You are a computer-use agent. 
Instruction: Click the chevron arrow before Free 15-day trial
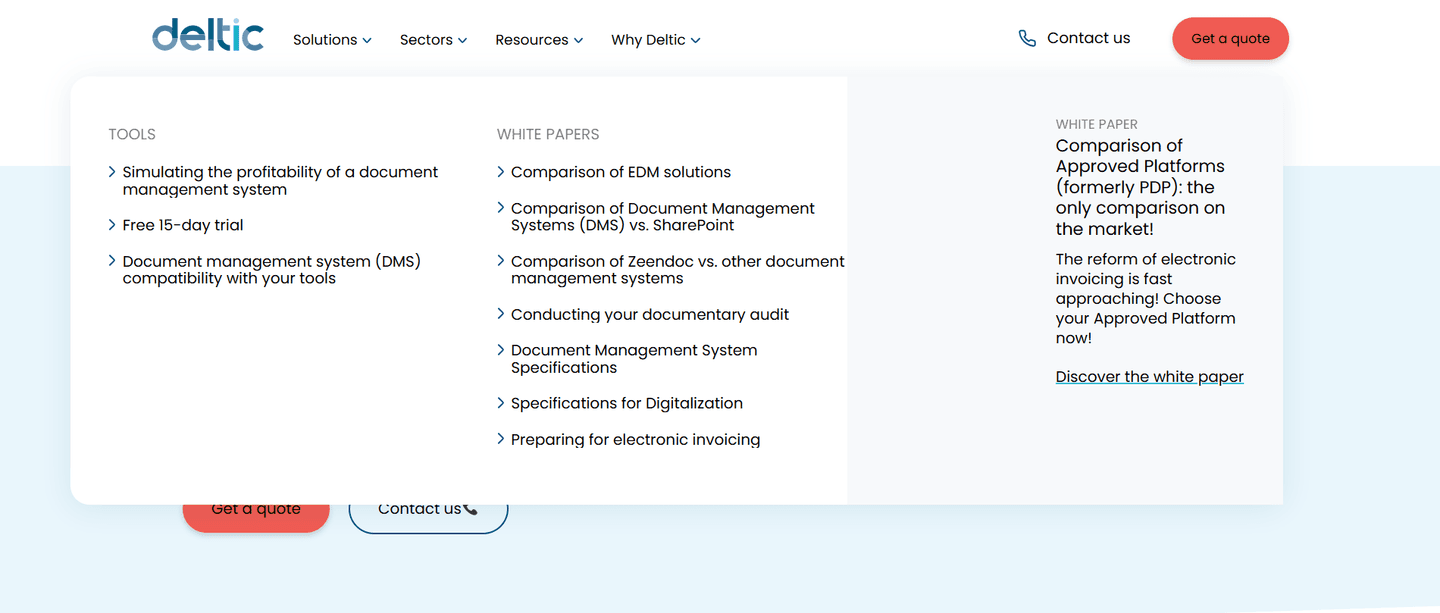(112, 225)
